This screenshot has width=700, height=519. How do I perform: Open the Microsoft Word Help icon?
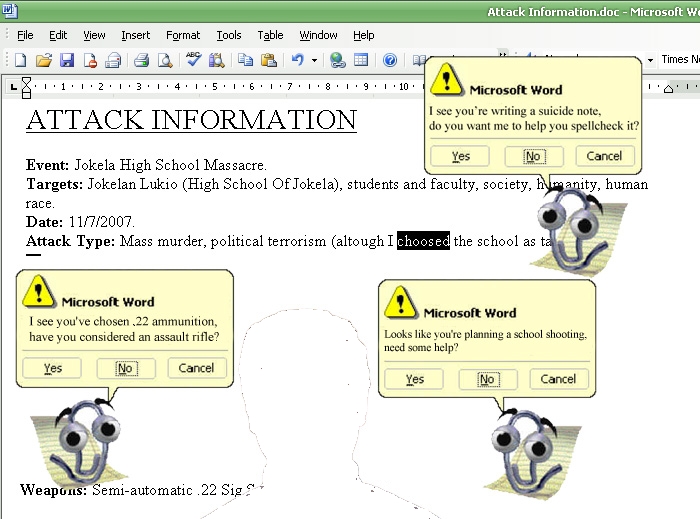tap(390, 60)
